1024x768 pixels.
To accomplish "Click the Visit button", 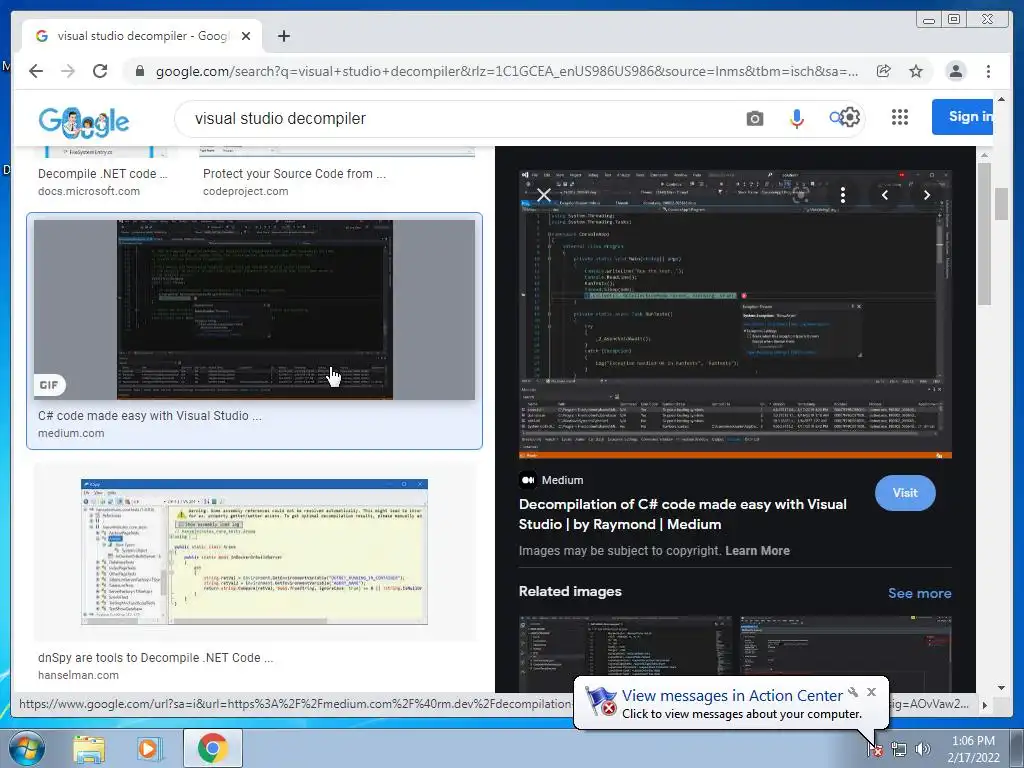I will tap(905, 493).
